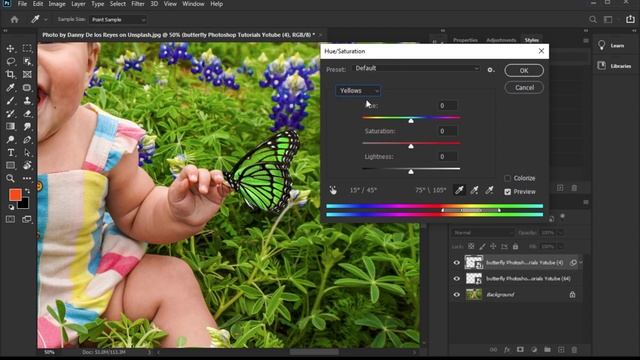This screenshot has width=640, height=360.
Task: Select the Eyedropper tool in left toolbar
Action: (x=11, y=87)
